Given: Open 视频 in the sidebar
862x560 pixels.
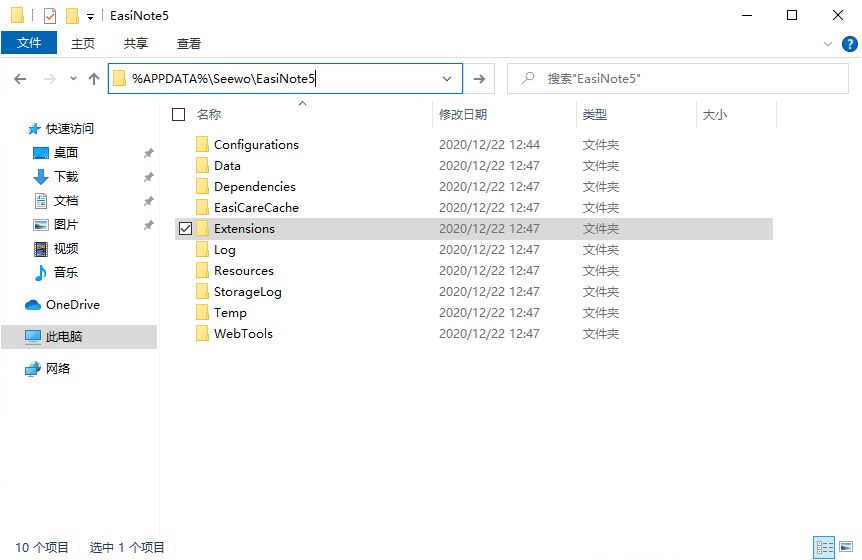Looking at the screenshot, I should (x=65, y=249).
